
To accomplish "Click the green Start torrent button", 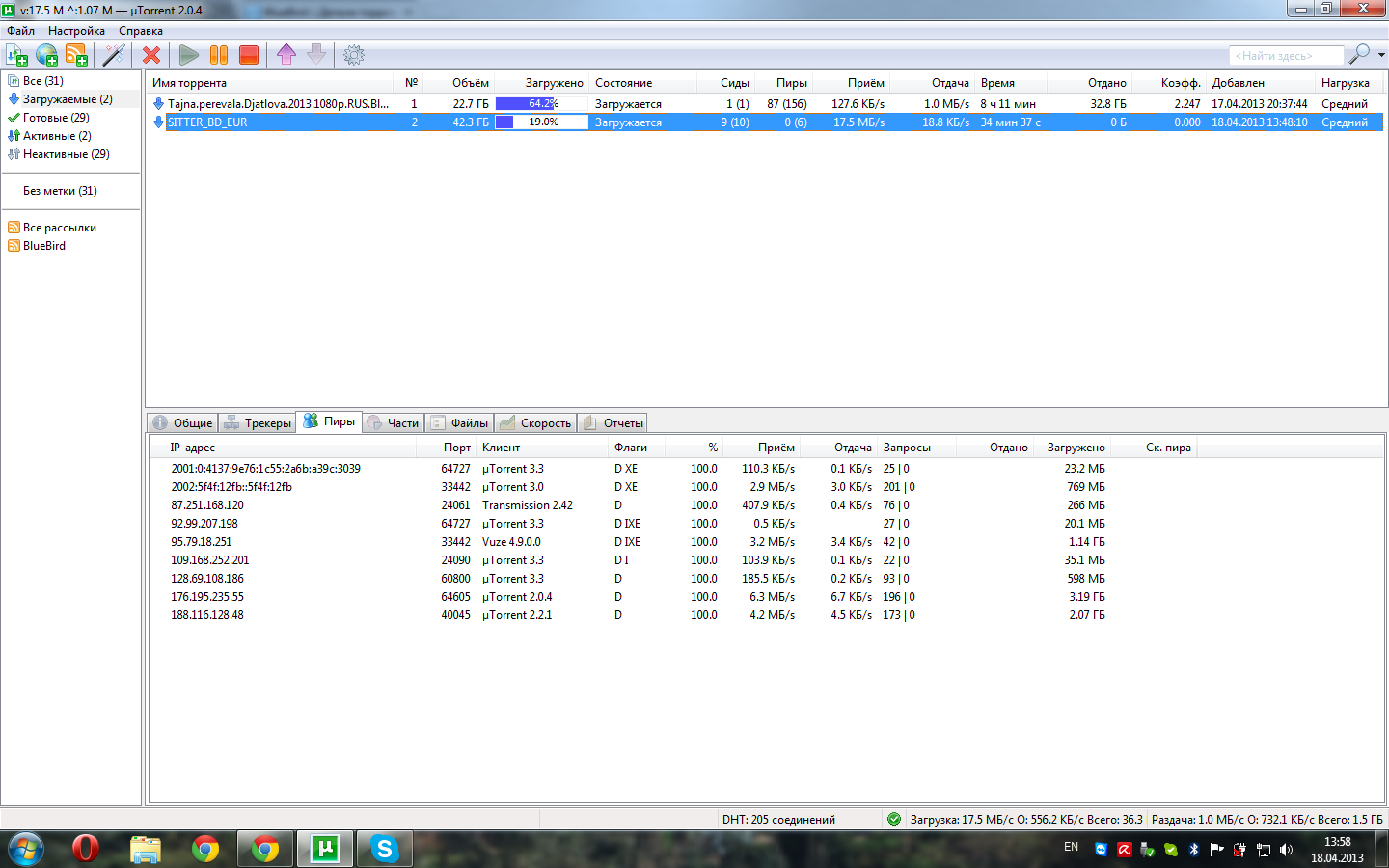I will coord(189,55).
